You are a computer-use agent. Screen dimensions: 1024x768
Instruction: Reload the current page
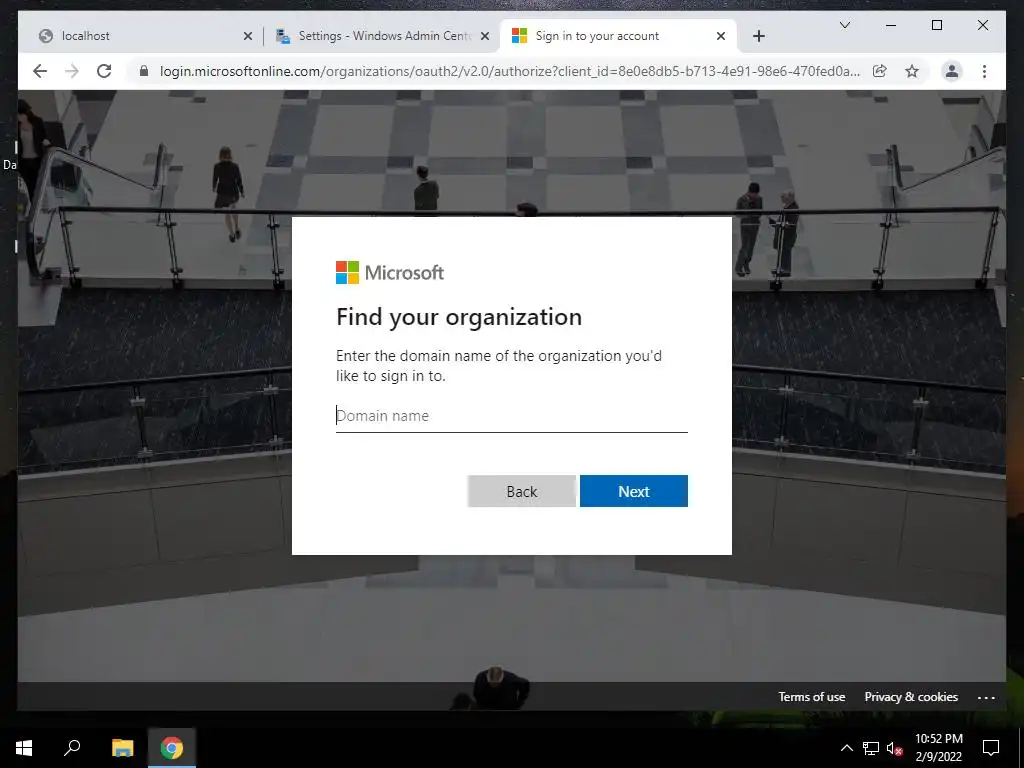(104, 71)
